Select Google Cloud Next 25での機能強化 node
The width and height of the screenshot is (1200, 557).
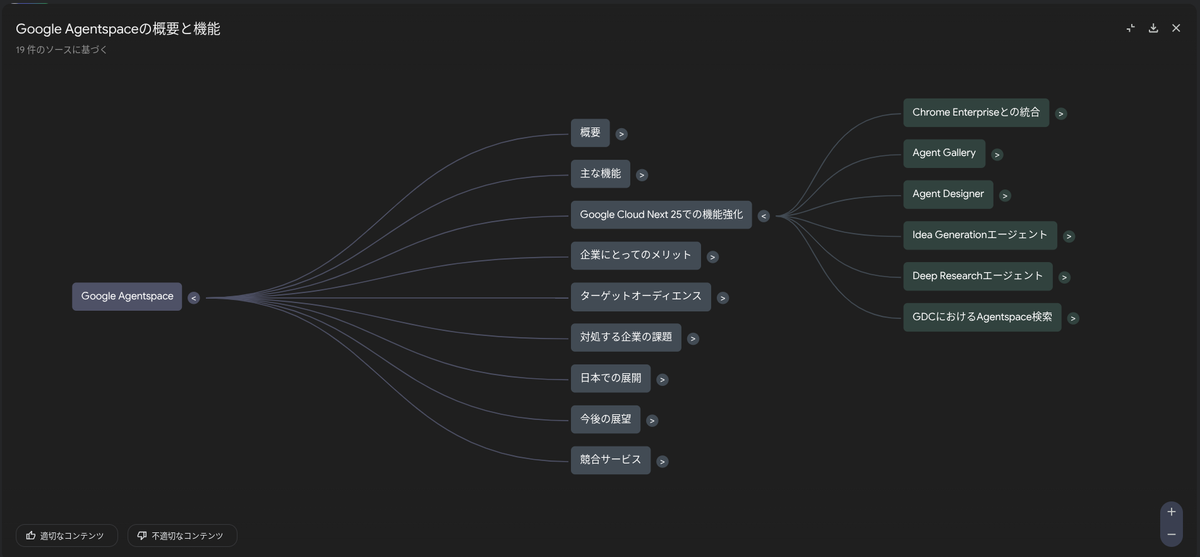[661, 214]
